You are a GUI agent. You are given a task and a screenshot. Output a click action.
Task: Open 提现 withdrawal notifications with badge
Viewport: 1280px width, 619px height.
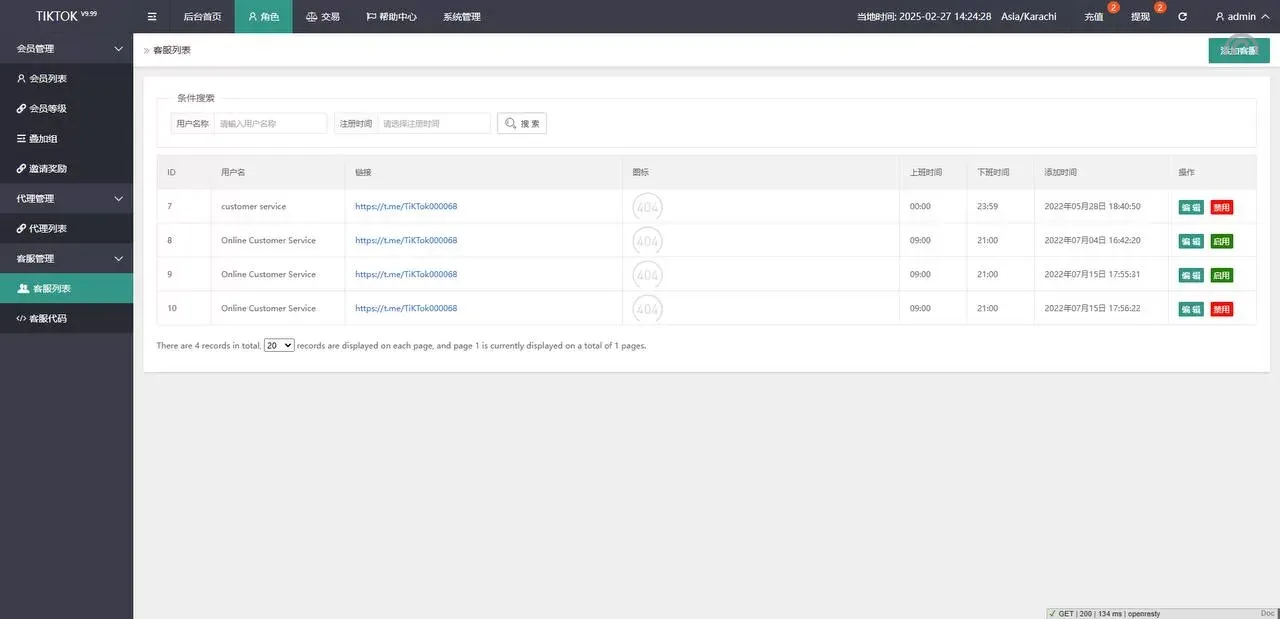tap(1141, 17)
